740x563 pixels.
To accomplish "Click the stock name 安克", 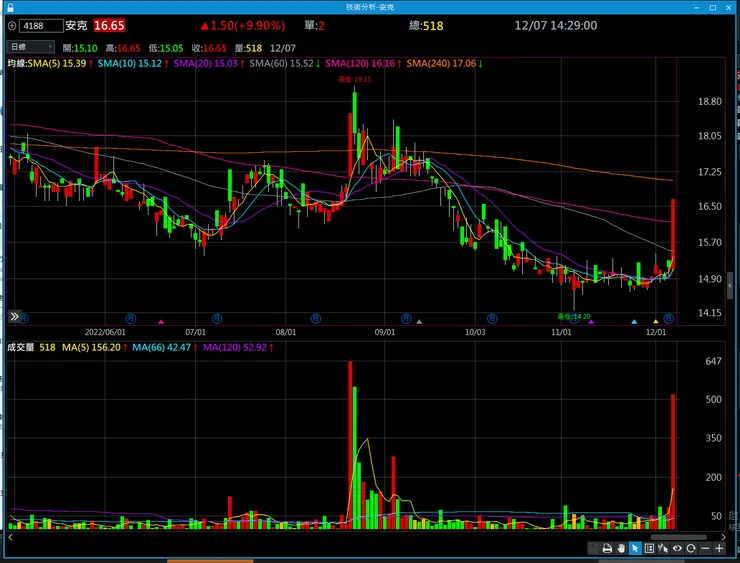I will point(76,25).
